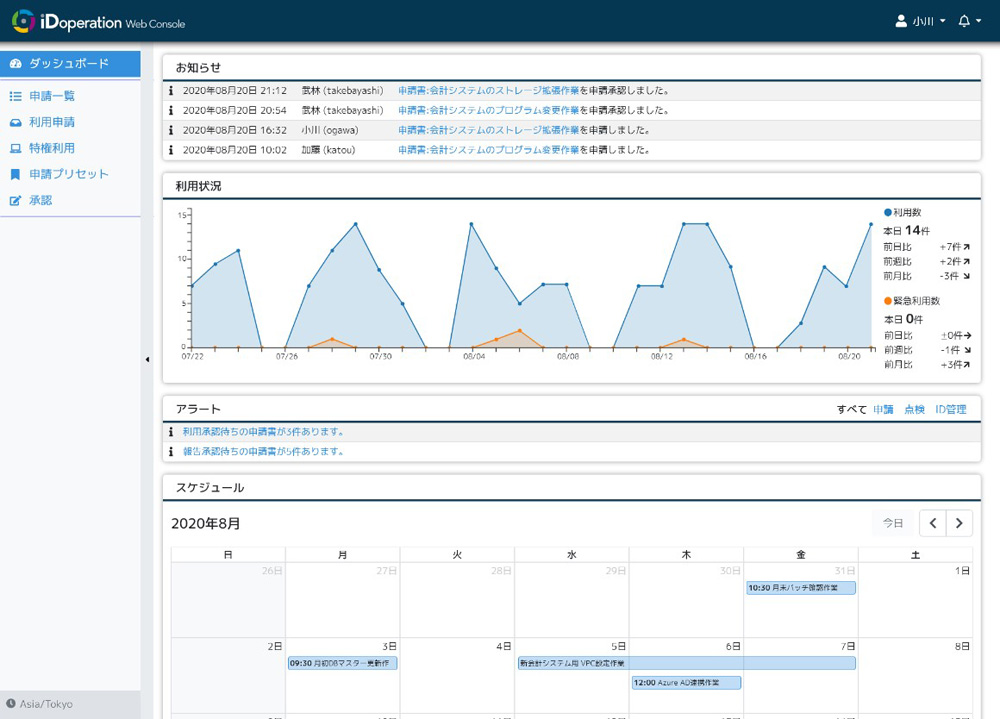Switch alerts filter to 申請 tab
This screenshot has width=1000, height=719.
pyautogui.click(x=883, y=409)
